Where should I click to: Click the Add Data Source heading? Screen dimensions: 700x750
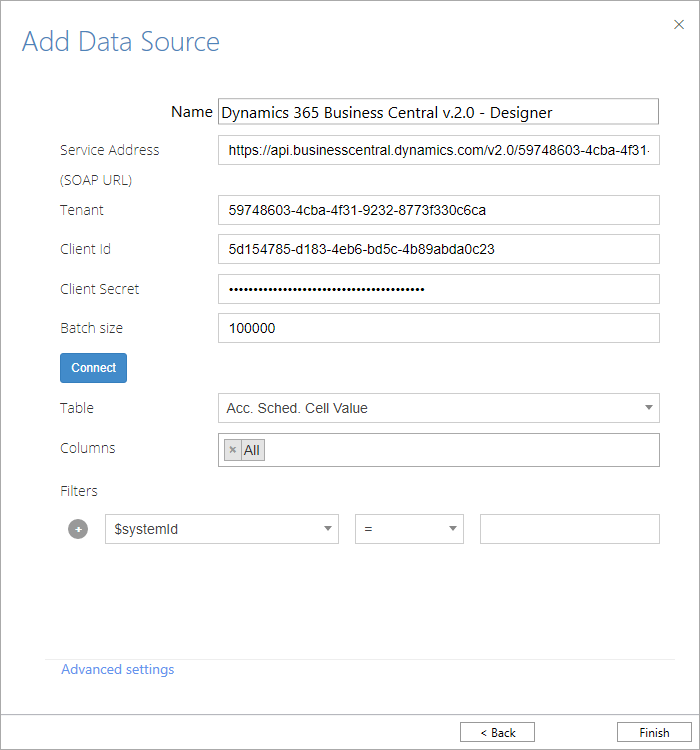coord(121,41)
